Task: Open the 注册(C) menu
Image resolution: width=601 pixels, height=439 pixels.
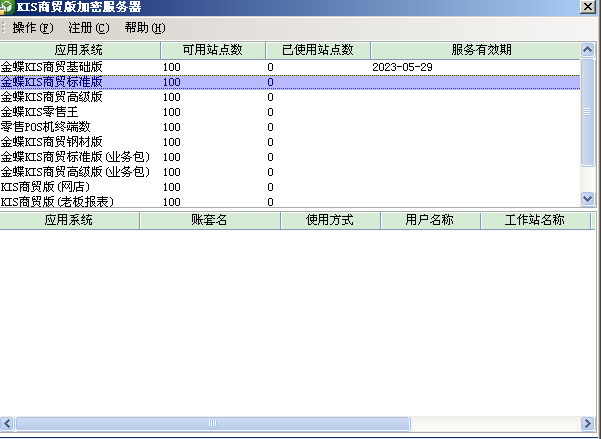Action: 89,28
